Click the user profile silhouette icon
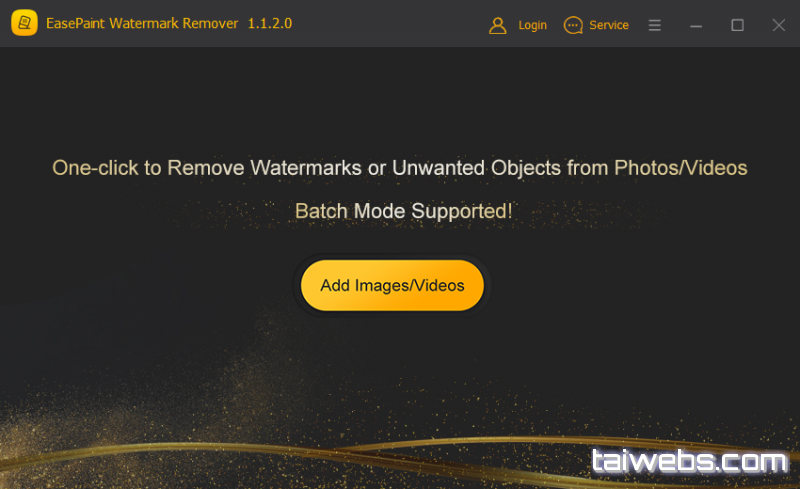Screen dimensions: 800x489 pyautogui.click(x=497, y=25)
